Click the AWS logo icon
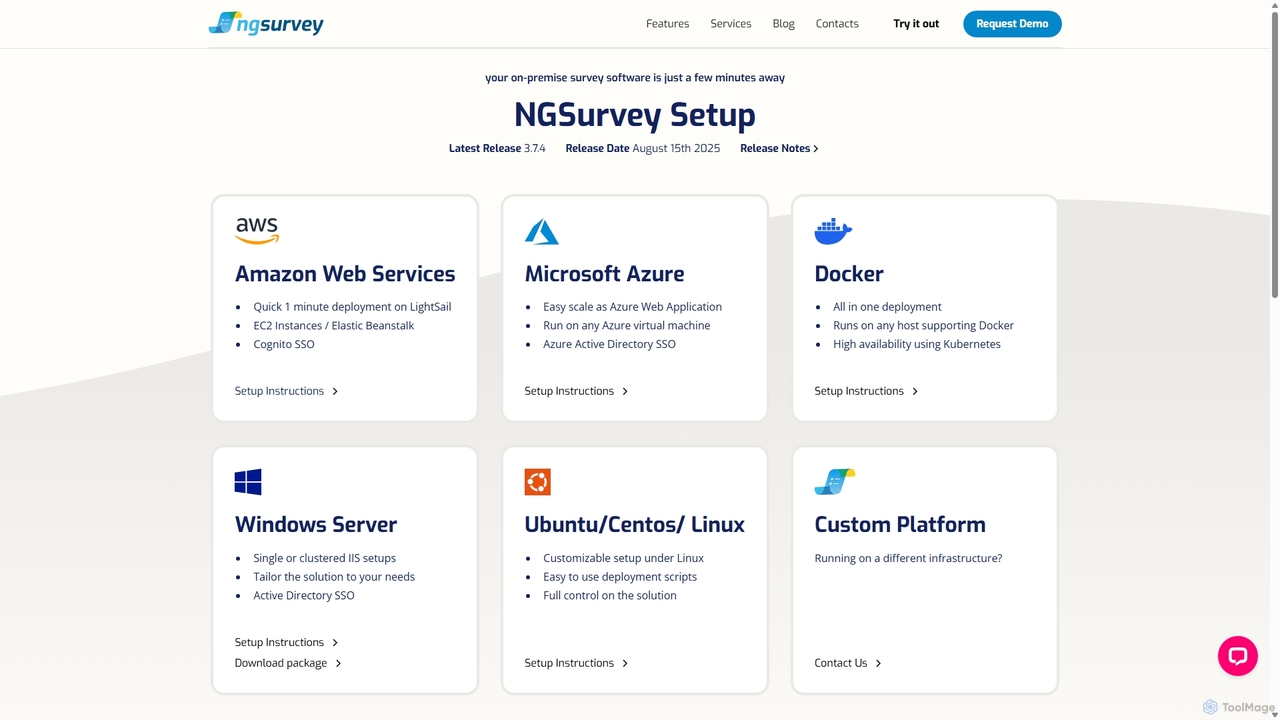 (257, 231)
